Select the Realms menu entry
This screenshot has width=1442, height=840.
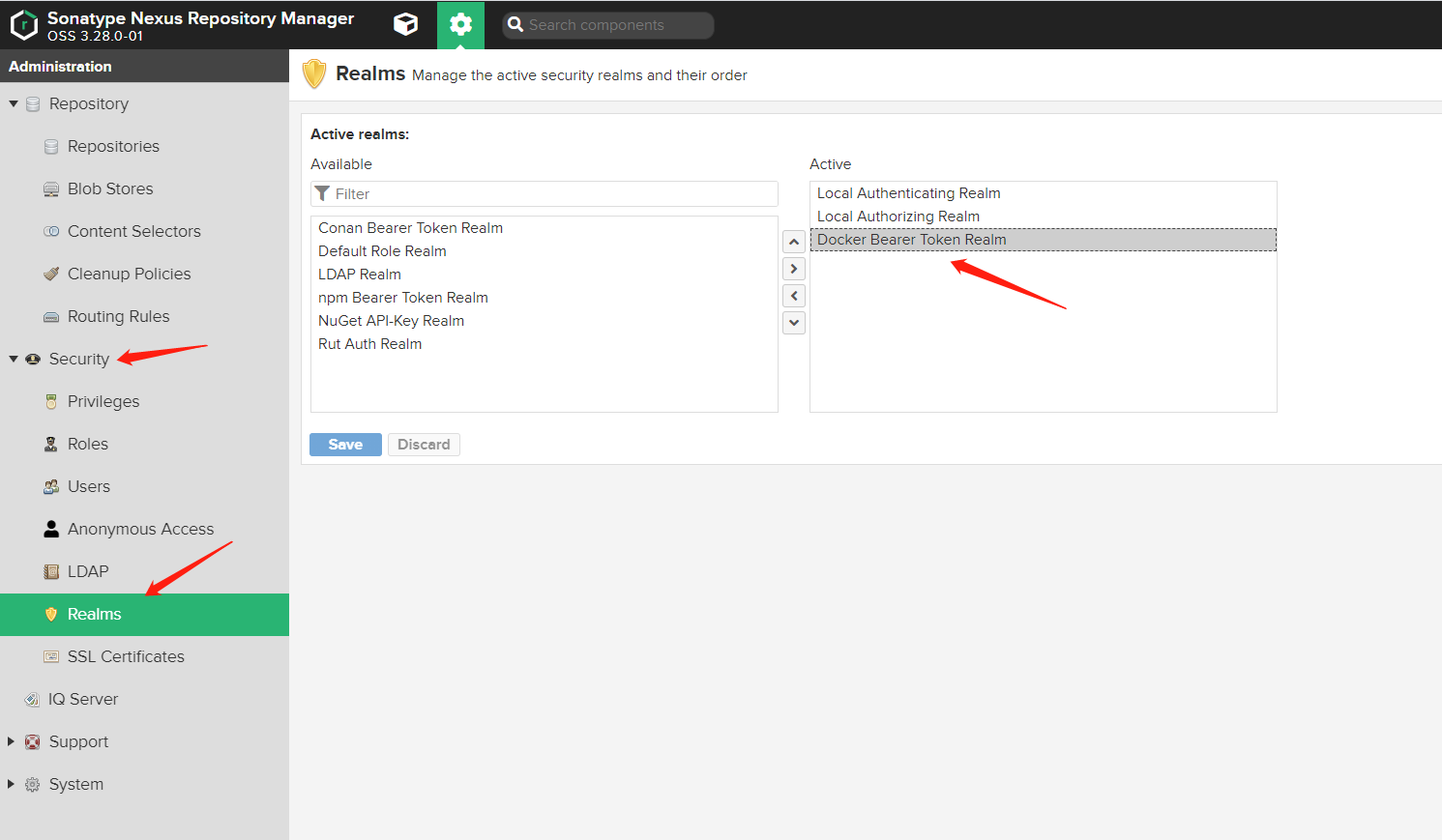click(x=144, y=614)
